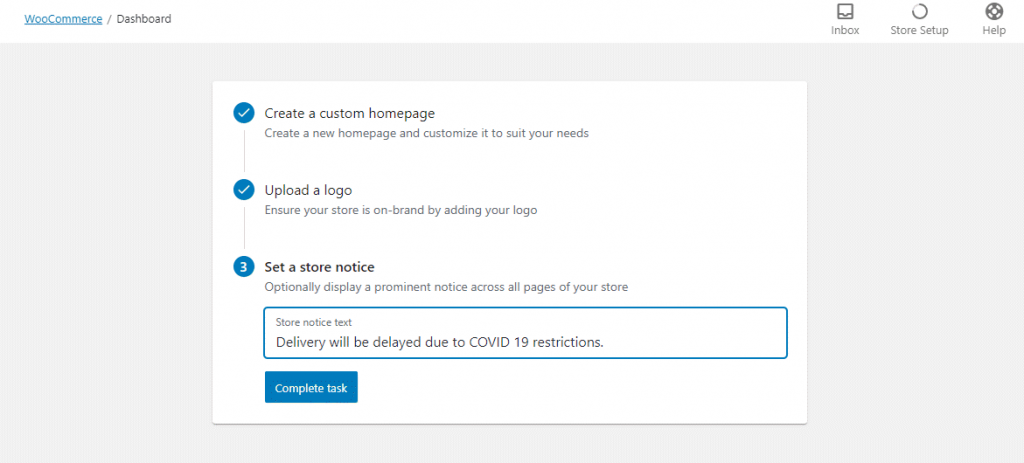Image resolution: width=1024 pixels, height=463 pixels.
Task: Click the Help label text
Action: click(x=994, y=31)
